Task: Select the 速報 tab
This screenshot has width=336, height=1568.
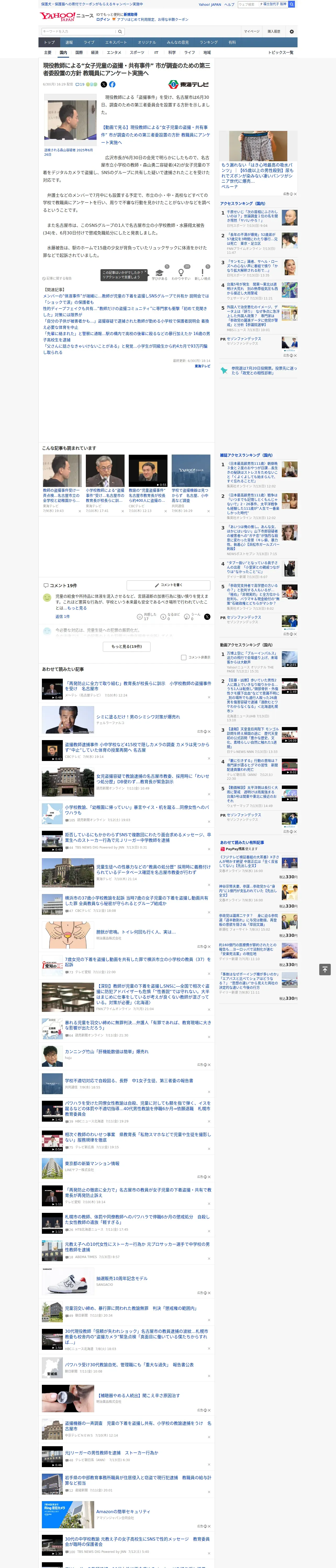Action: coord(69,43)
